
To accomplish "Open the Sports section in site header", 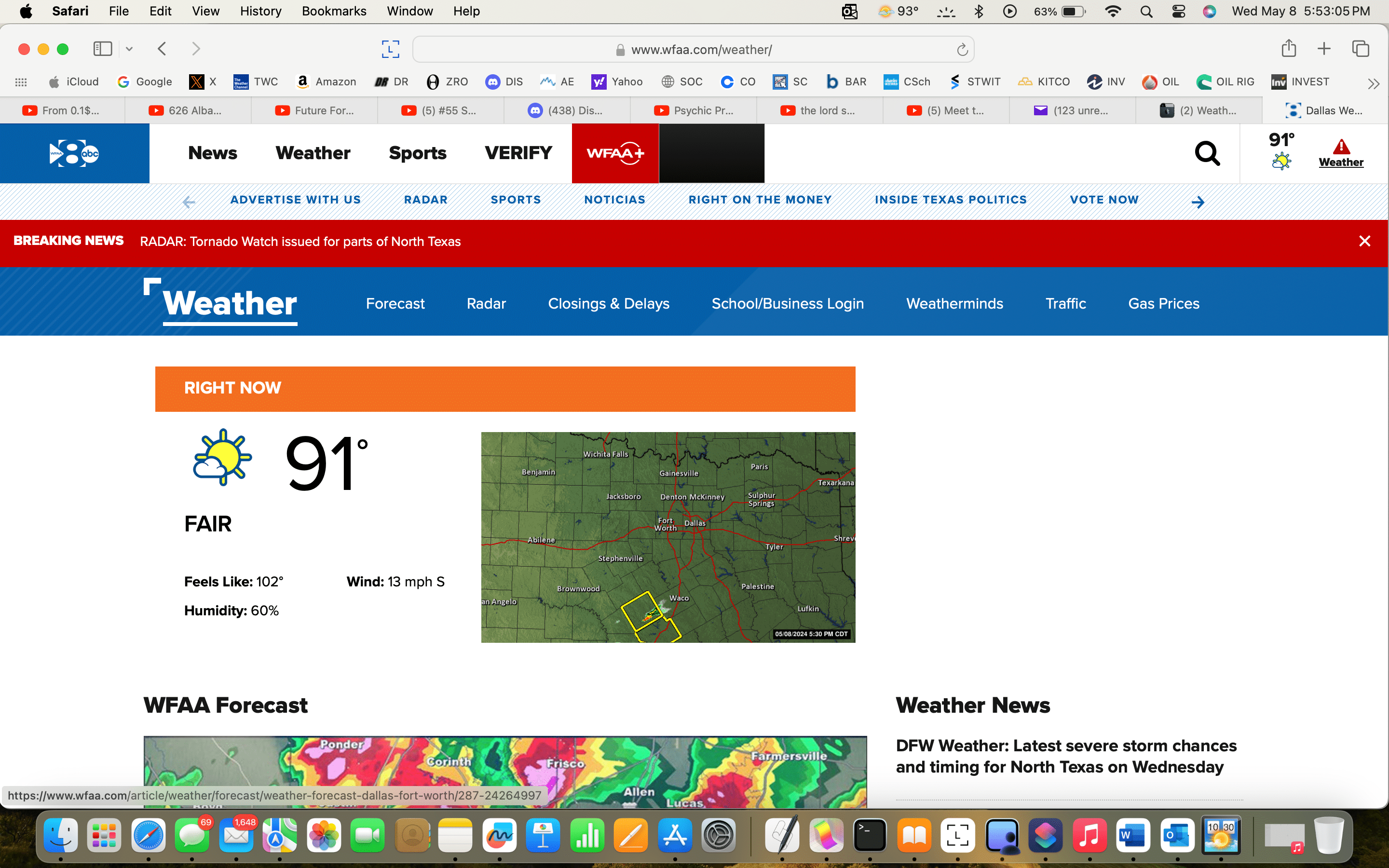I will tap(417, 153).
